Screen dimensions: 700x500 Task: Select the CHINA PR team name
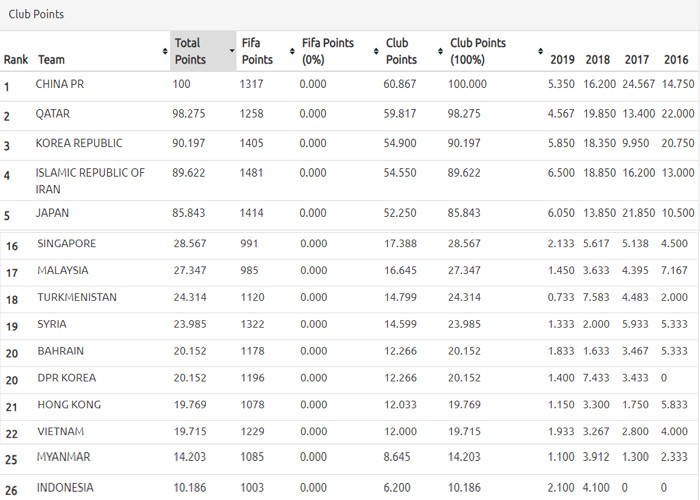point(59,85)
